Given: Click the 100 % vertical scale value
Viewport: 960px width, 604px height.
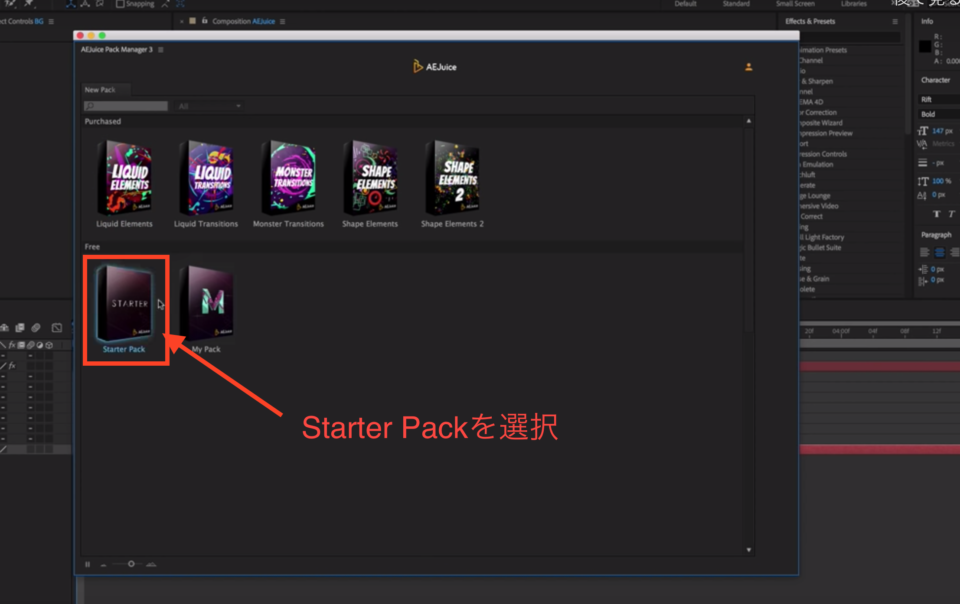Looking at the screenshot, I should [x=942, y=181].
